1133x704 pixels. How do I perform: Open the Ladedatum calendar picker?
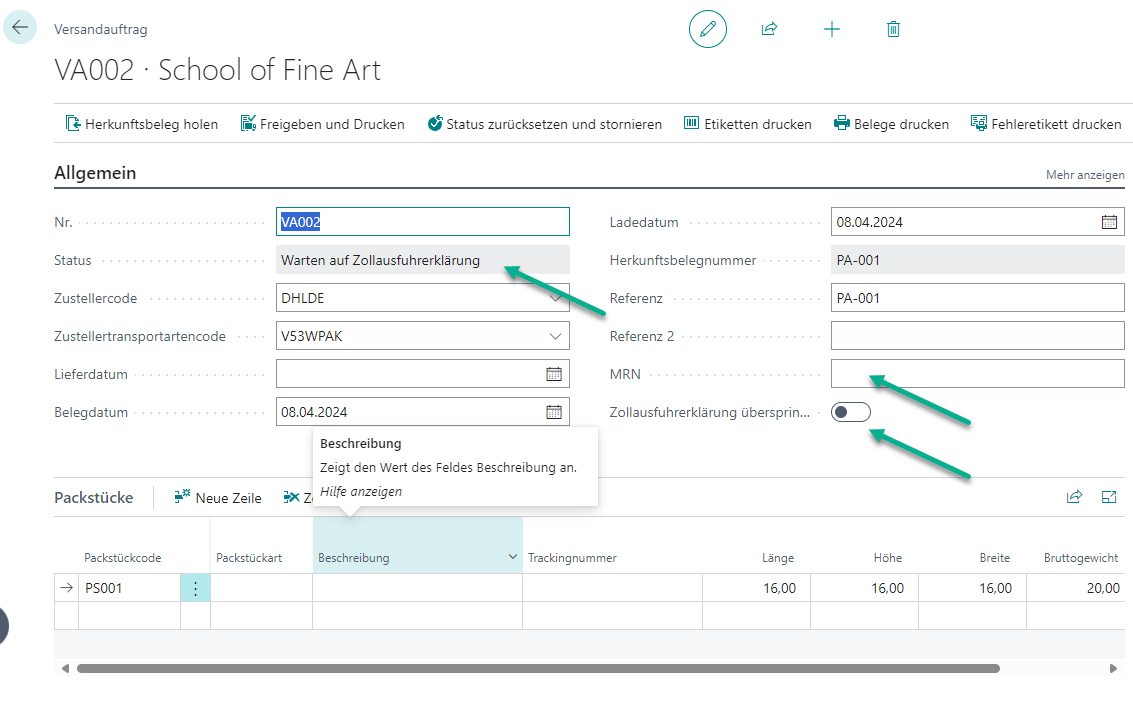[x=1109, y=222]
